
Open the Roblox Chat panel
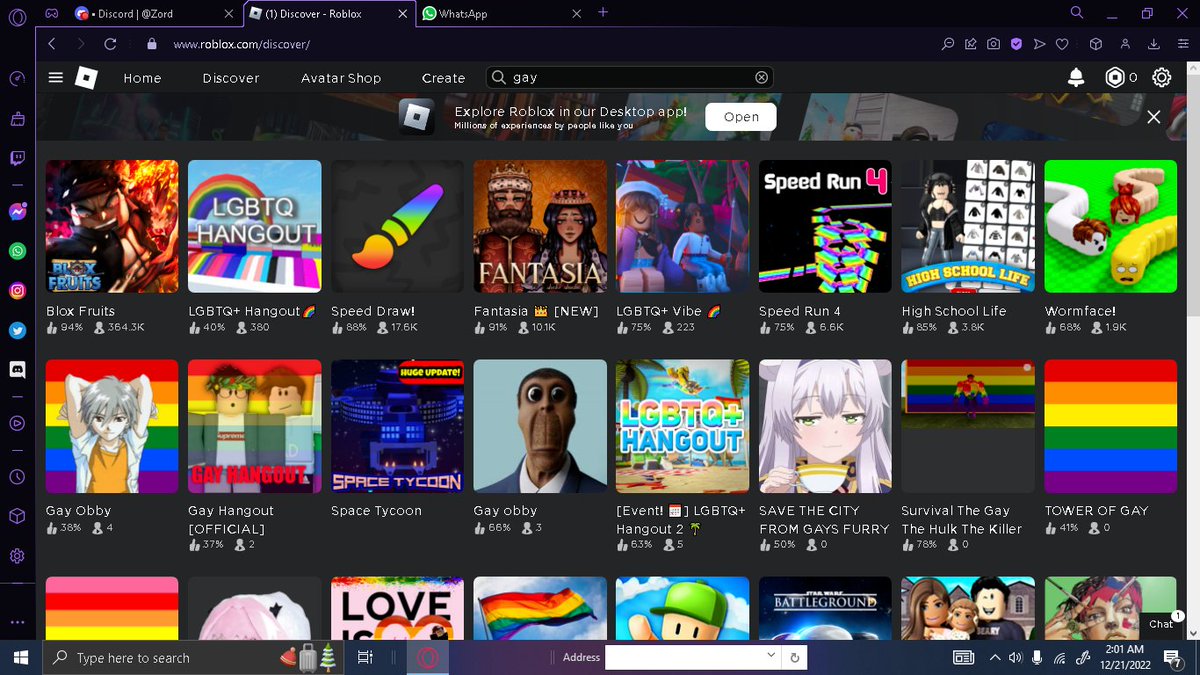tap(1162, 623)
